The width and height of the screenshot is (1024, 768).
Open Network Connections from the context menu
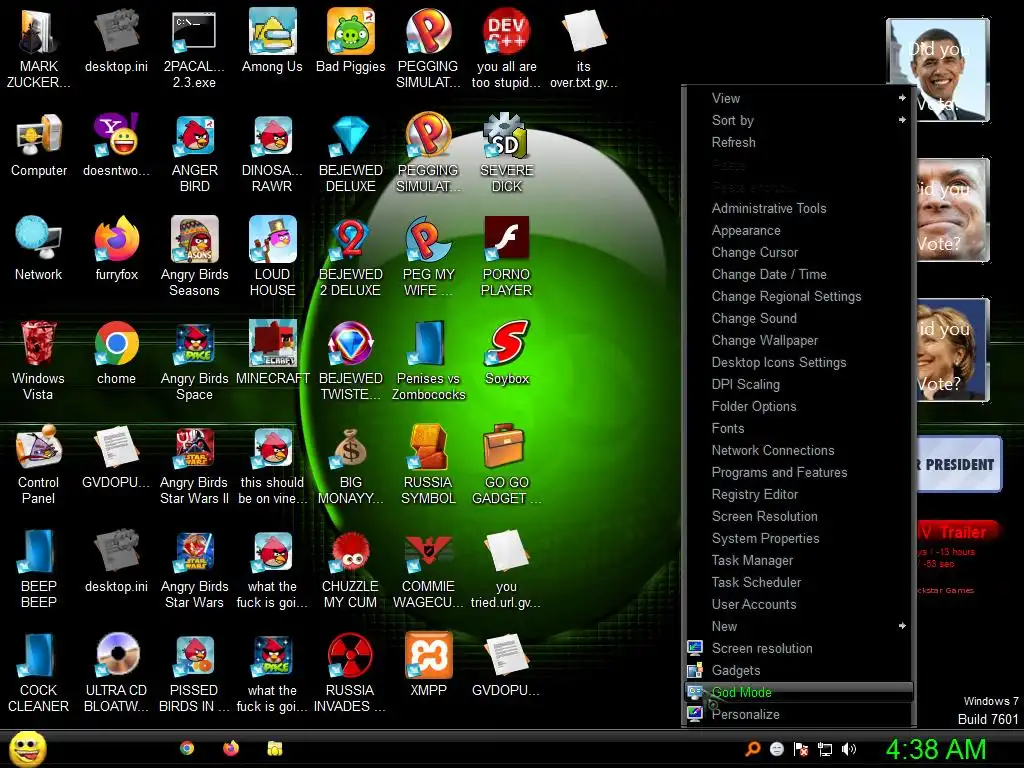pyautogui.click(x=799, y=450)
